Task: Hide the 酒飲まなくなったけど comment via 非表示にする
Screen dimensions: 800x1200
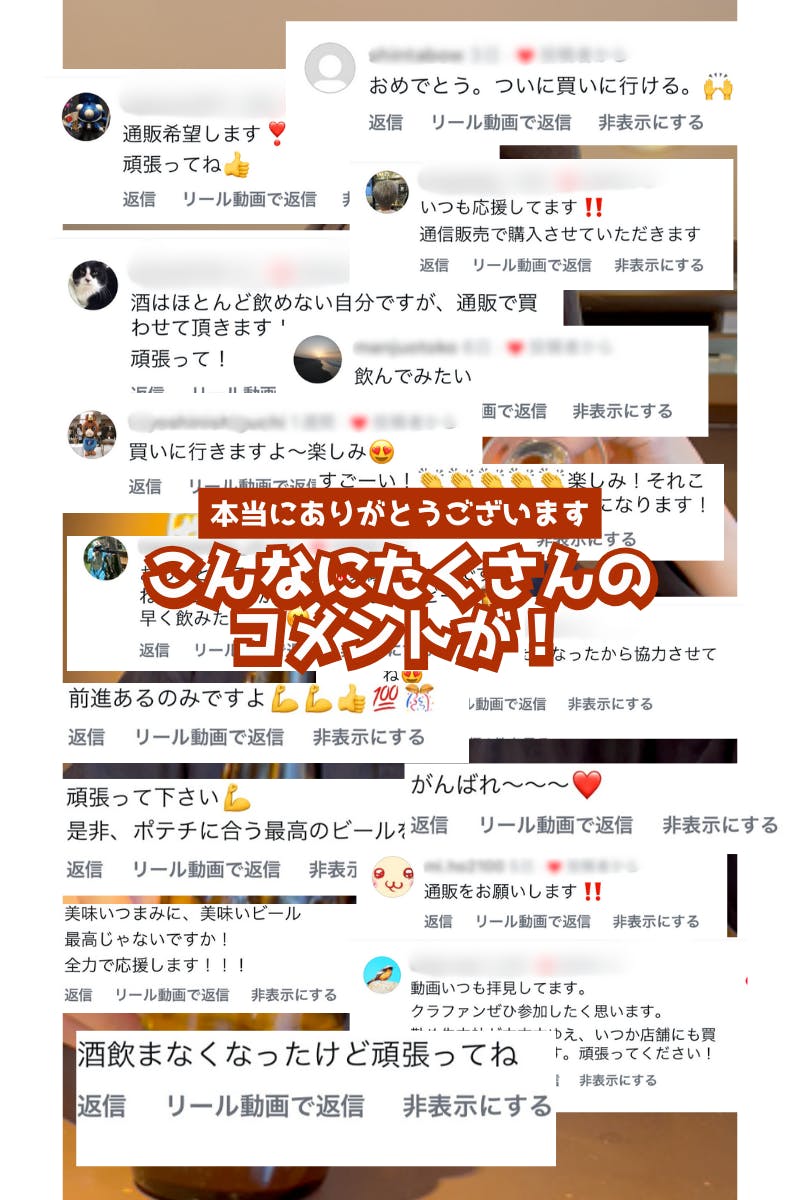Action: point(477,1106)
